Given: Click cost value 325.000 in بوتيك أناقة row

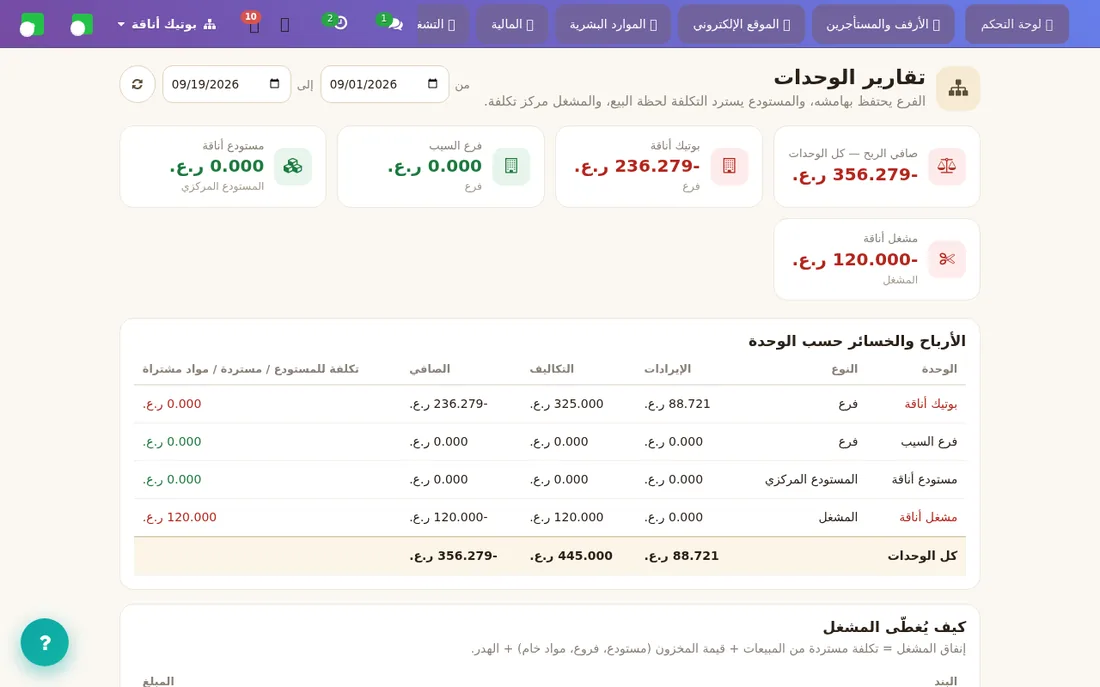Looking at the screenshot, I should [566, 404].
